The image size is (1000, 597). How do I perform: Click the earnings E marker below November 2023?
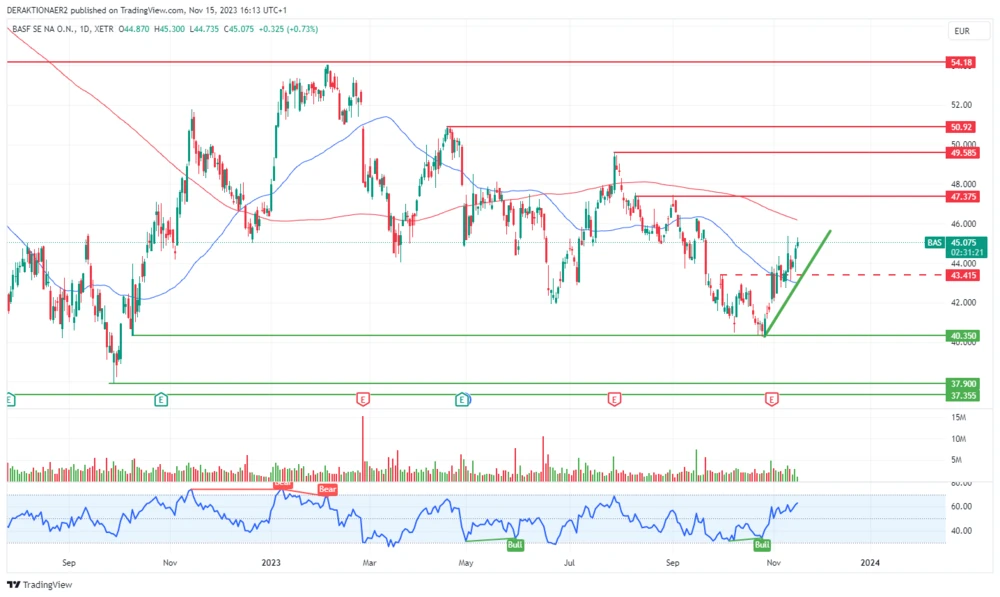click(771, 399)
